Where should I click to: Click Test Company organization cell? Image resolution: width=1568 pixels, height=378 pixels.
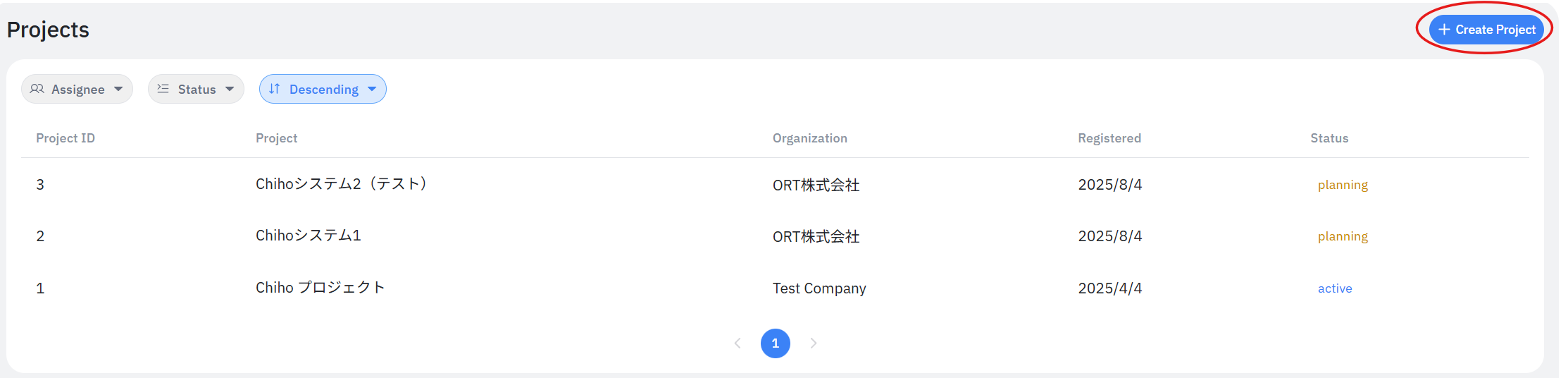coord(819,288)
